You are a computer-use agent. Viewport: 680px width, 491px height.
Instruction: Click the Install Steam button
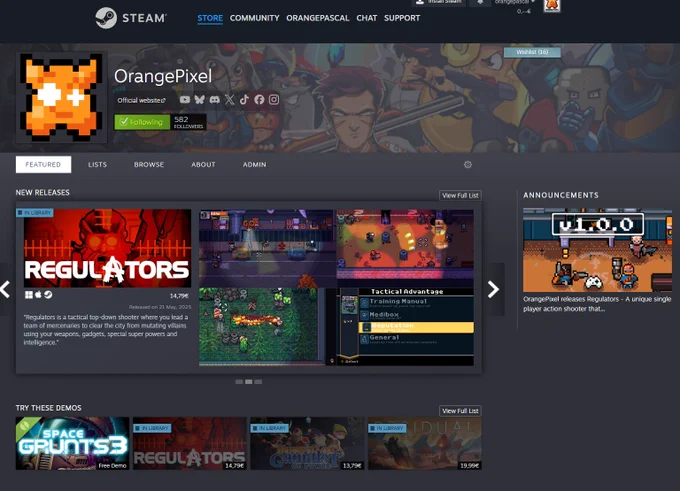[x=438, y=2]
